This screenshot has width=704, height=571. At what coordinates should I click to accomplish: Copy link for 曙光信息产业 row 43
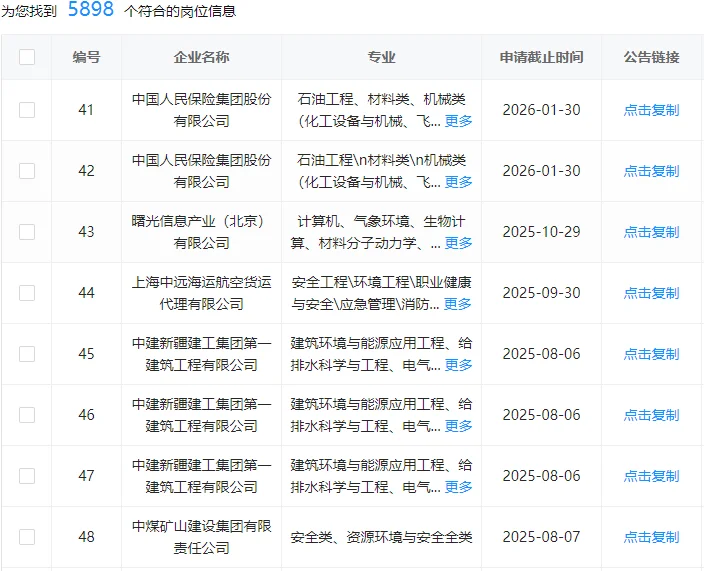point(651,232)
